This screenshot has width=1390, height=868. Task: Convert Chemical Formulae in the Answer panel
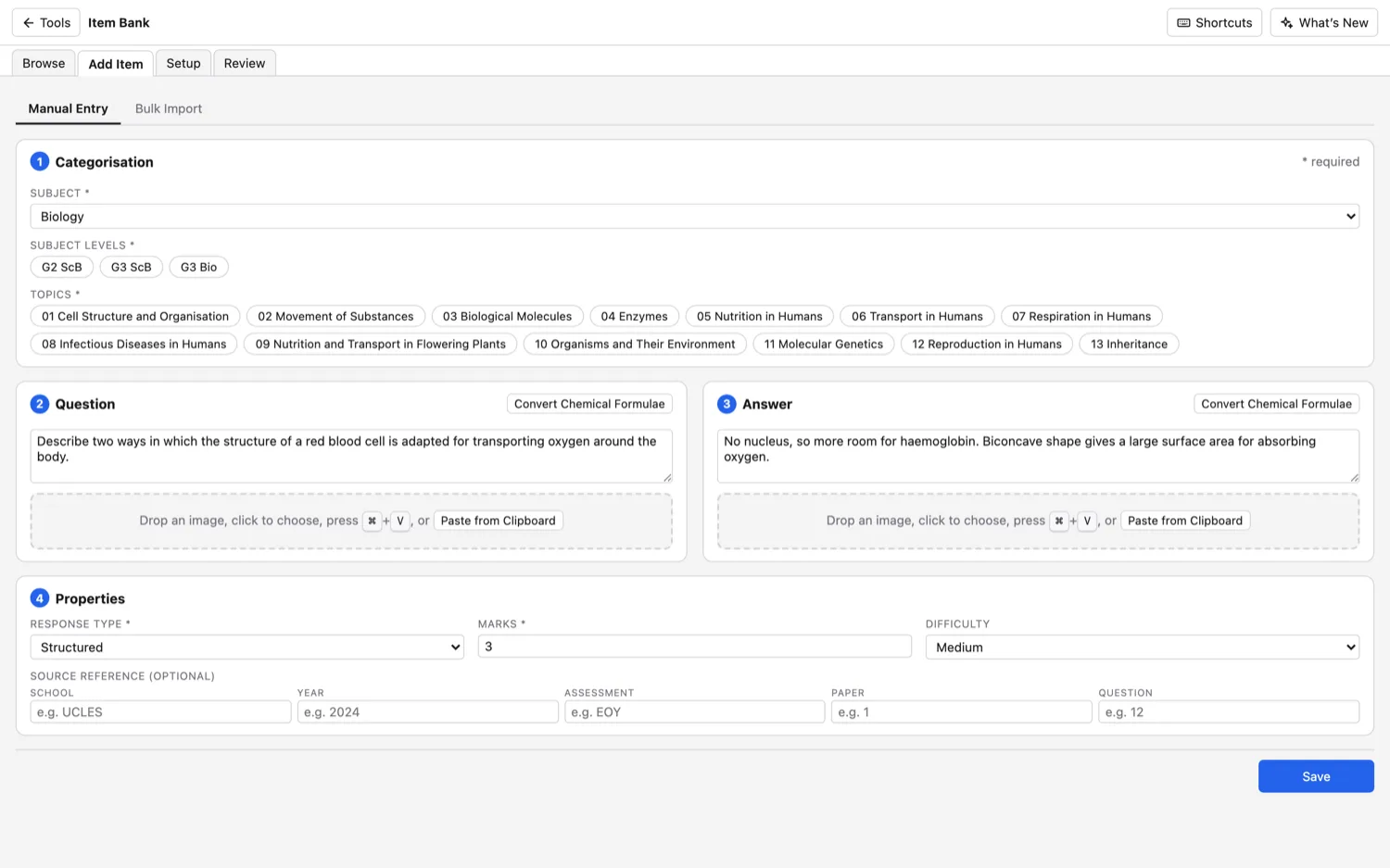[x=1276, y=404]
